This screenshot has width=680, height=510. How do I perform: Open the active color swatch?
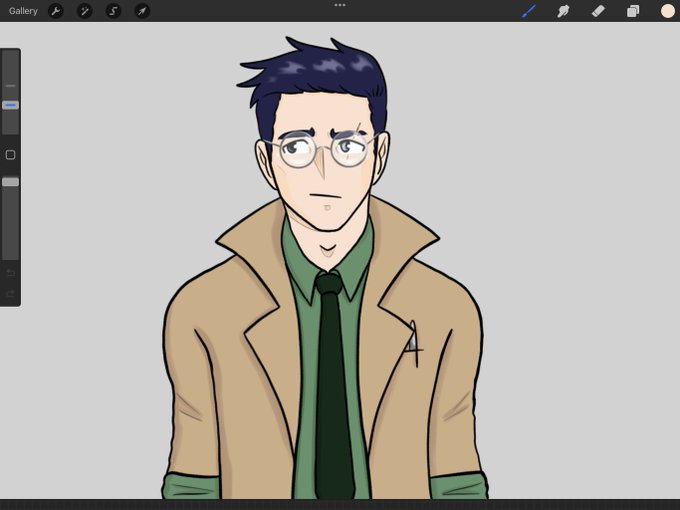click(x=667, y=11)
